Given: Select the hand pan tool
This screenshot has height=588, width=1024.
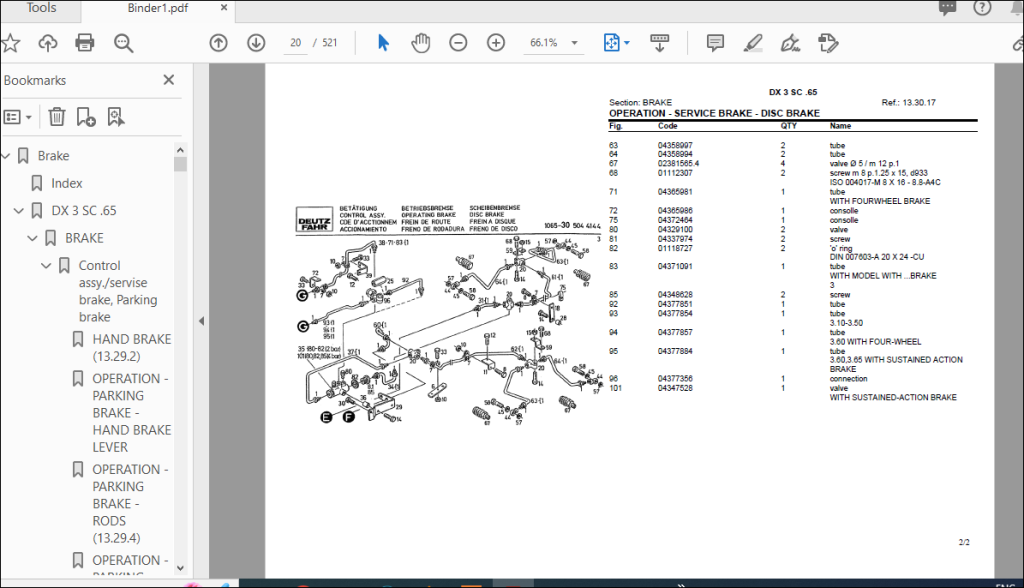Looking at the screenshot, I should coord(421,43).
